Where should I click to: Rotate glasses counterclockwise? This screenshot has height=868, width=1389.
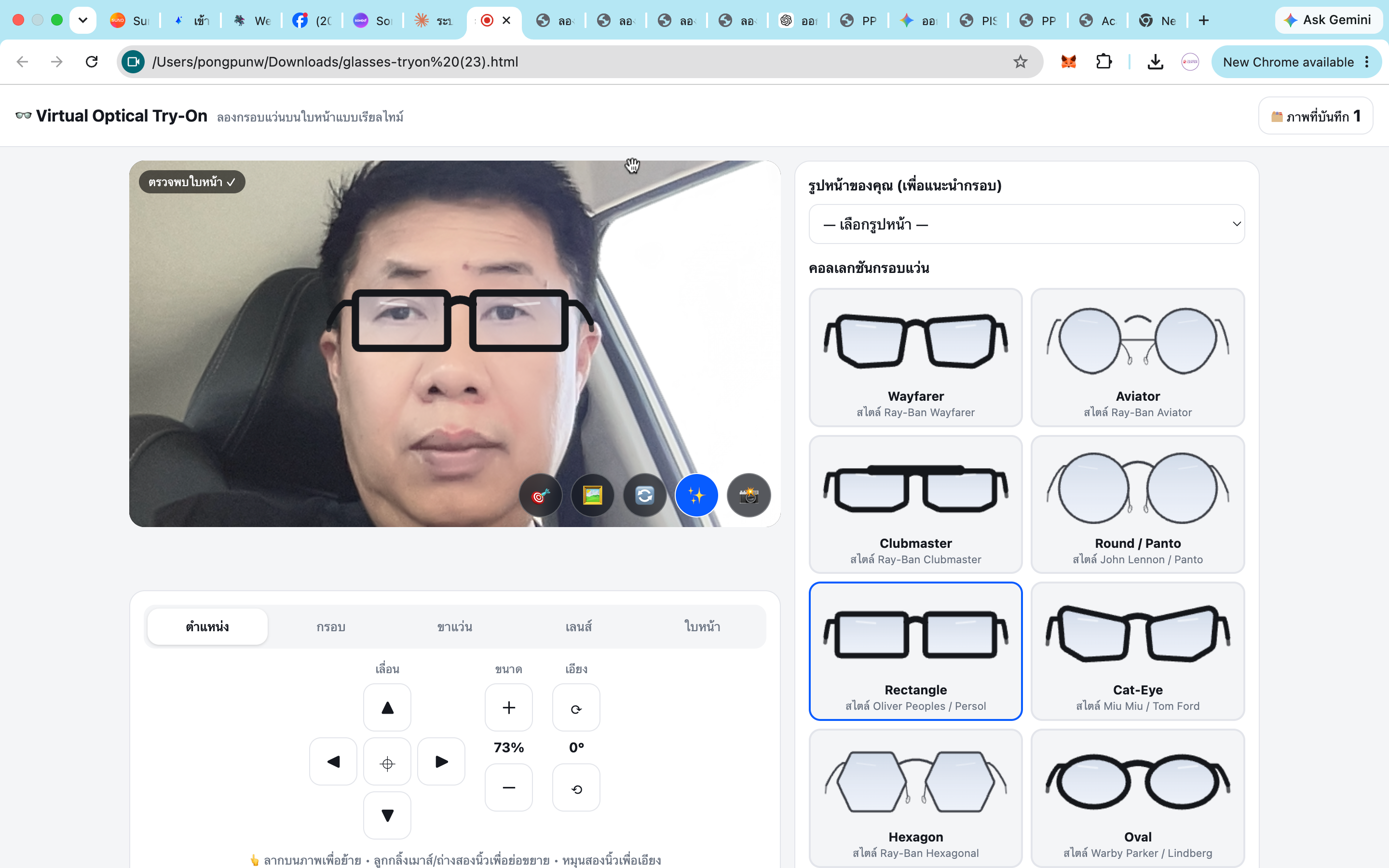576,787
